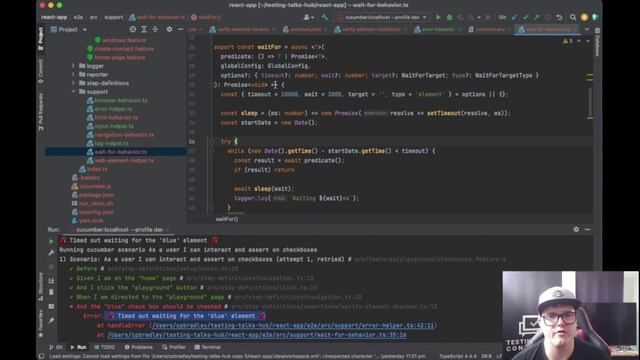
Task: Open browser-behavior.ts in project tree
Action: (121, 100)
